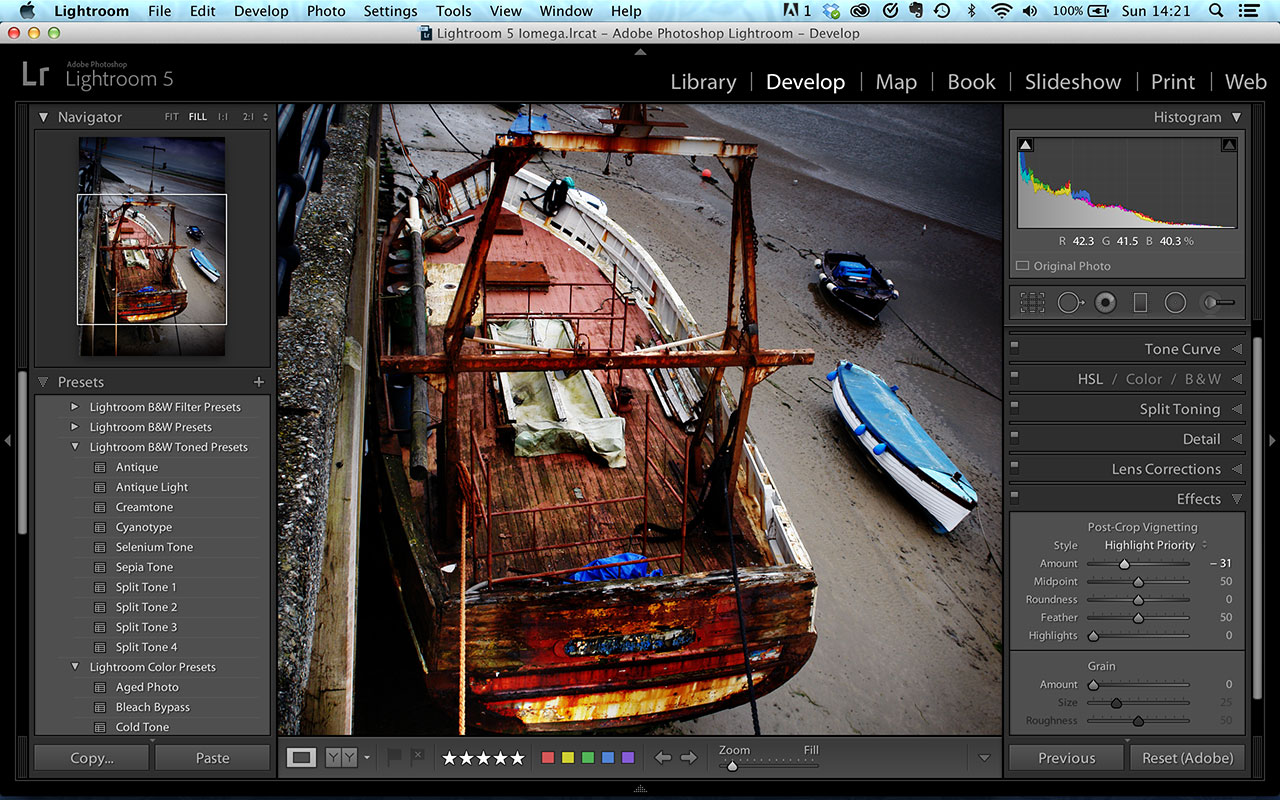Viewport: 1280px width, 800px height.
Task: Click the Previous button
Action: 1066,758
